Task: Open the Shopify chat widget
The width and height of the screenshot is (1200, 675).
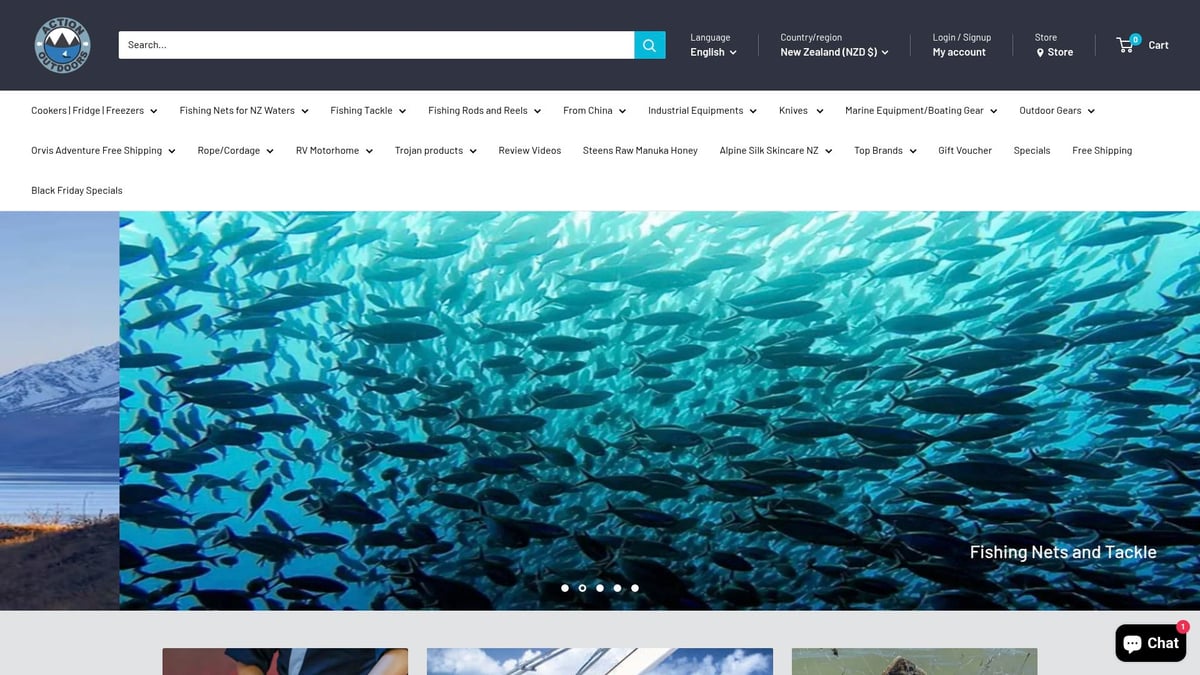Action: click(1151, 643)
